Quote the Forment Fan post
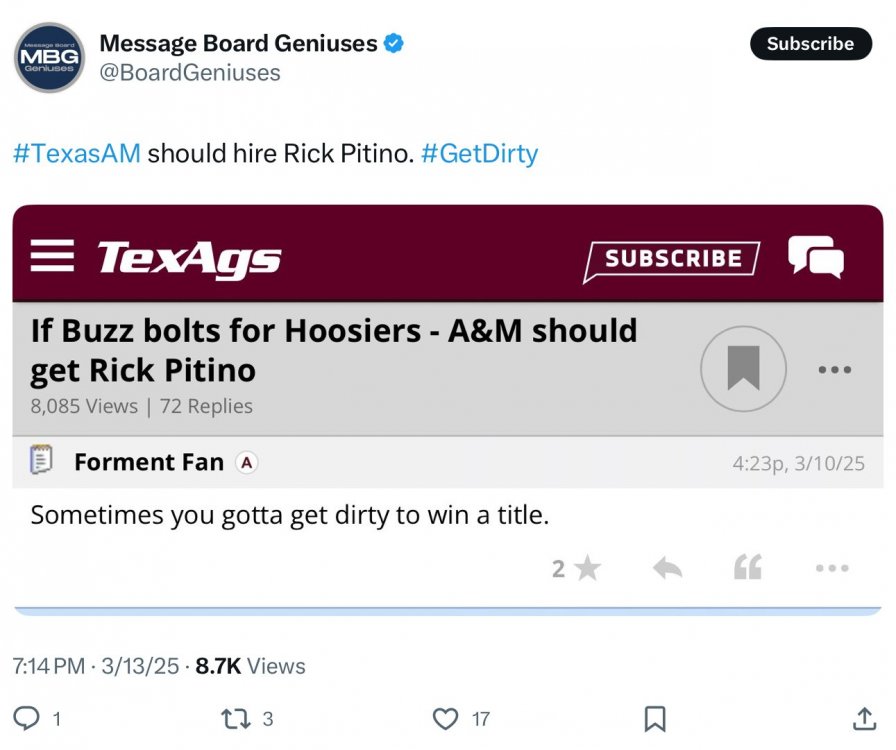This screenshot has width=896, height=750. [747, 569]
